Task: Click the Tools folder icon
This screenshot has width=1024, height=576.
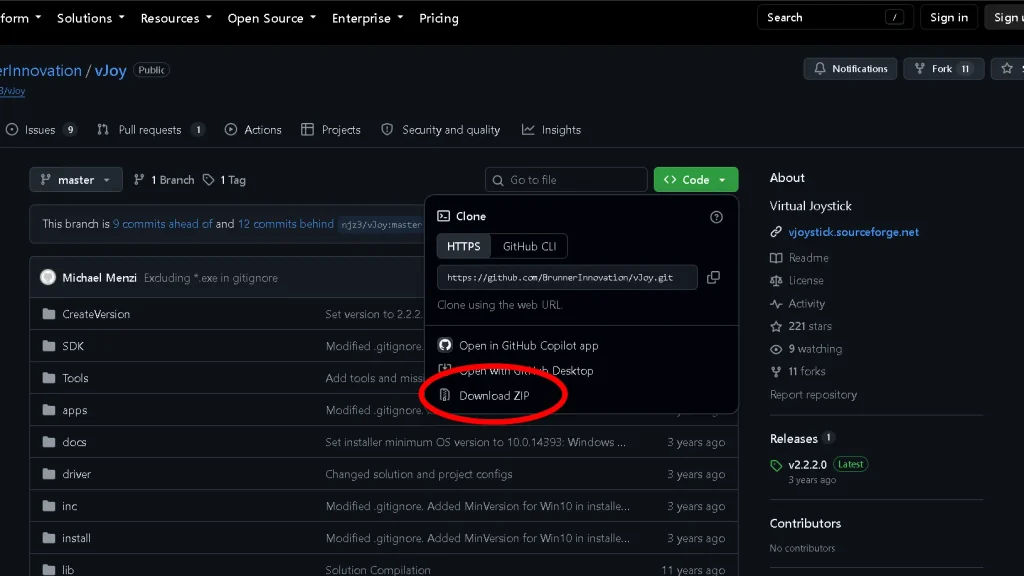Action: (49, 378)
